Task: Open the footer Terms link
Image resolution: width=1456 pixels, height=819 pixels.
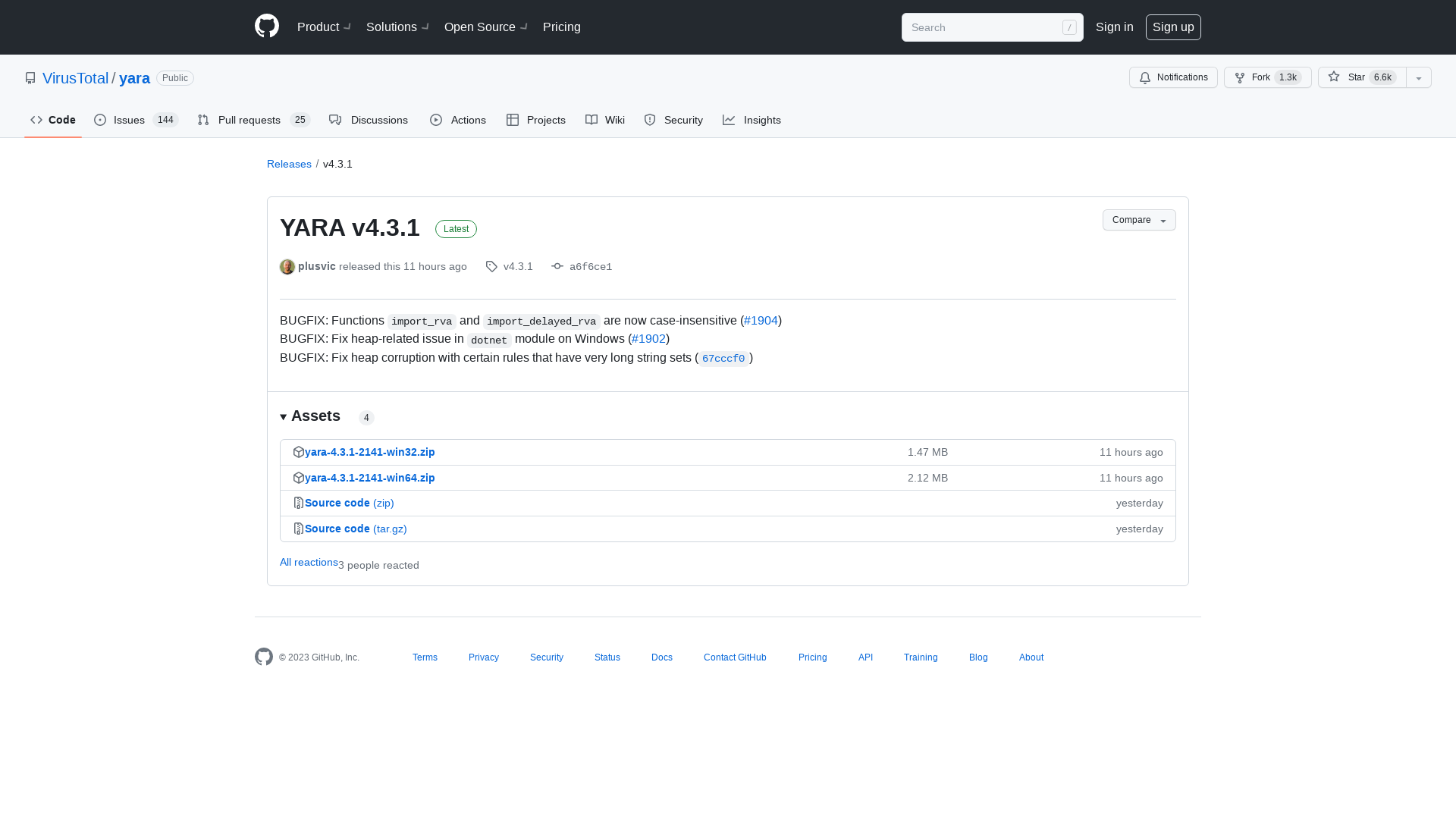Action: coord(425,657)
